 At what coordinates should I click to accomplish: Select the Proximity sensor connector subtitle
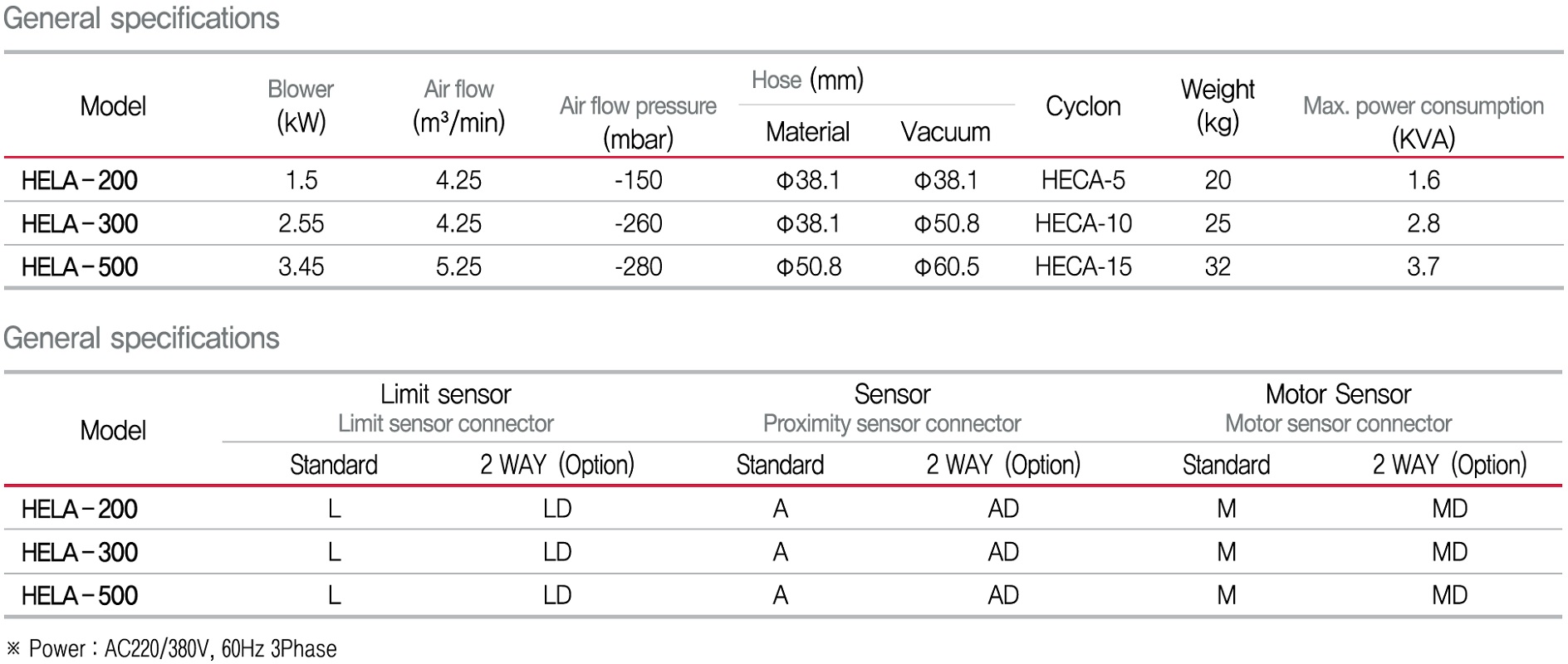pyautogui.click(x=892, y=424)
